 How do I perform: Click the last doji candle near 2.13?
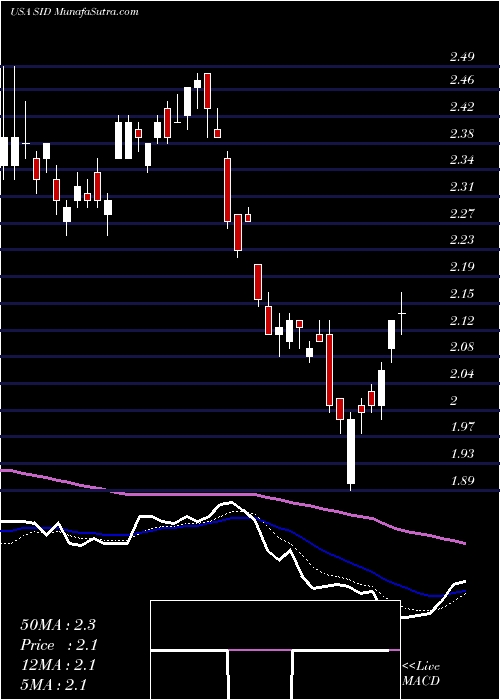(x=402, y=313)
